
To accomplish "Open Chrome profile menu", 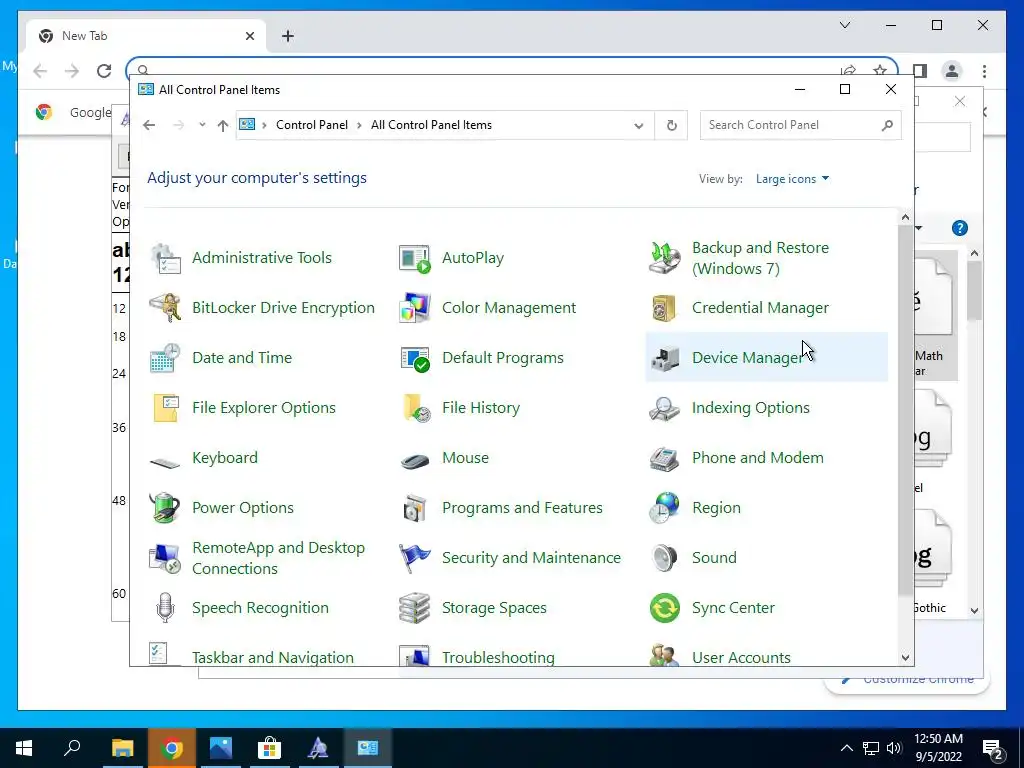I will (x=952, y=71).
